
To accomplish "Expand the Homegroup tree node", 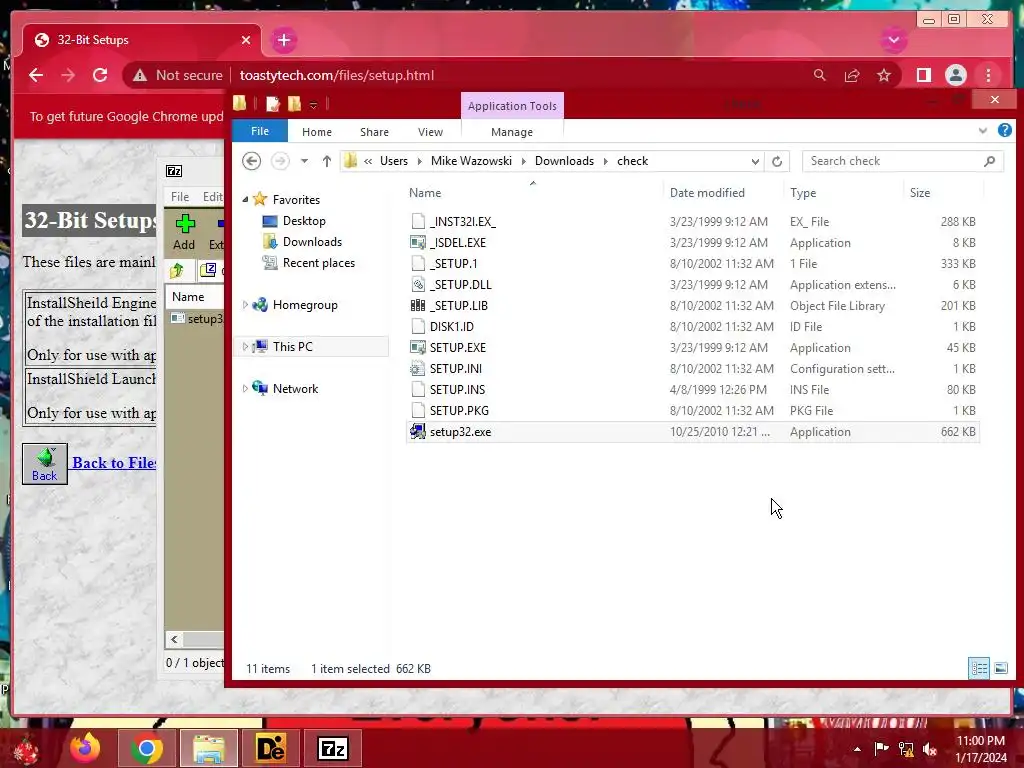I will (246, 304).
